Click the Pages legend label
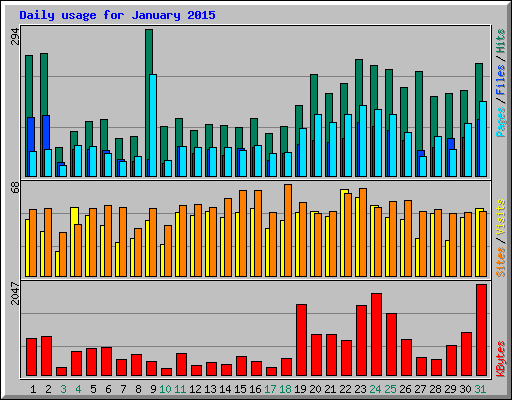The height and width of the screenshot is (400, 512). pos(501,122)
